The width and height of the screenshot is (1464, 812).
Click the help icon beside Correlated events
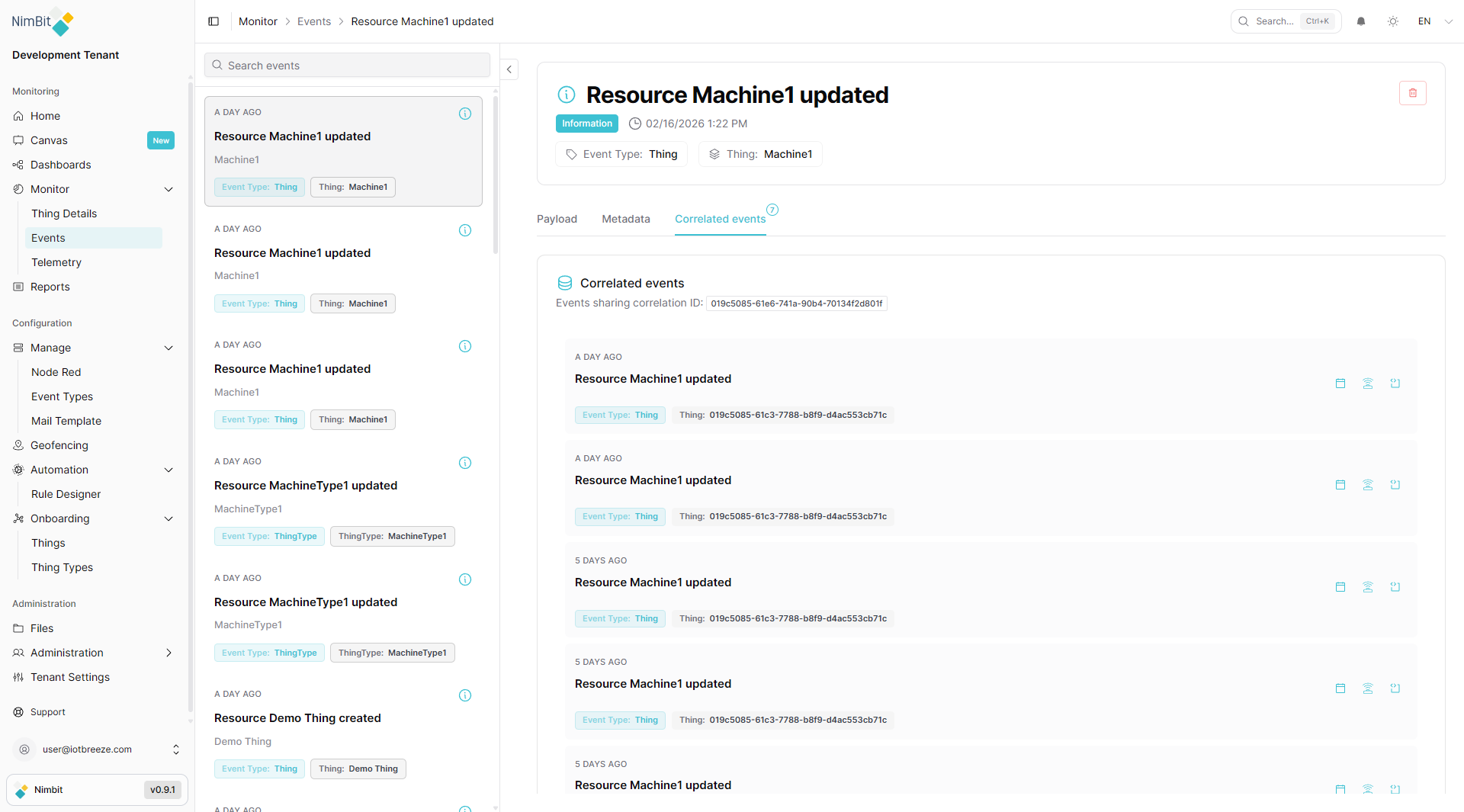click(772, 210)
